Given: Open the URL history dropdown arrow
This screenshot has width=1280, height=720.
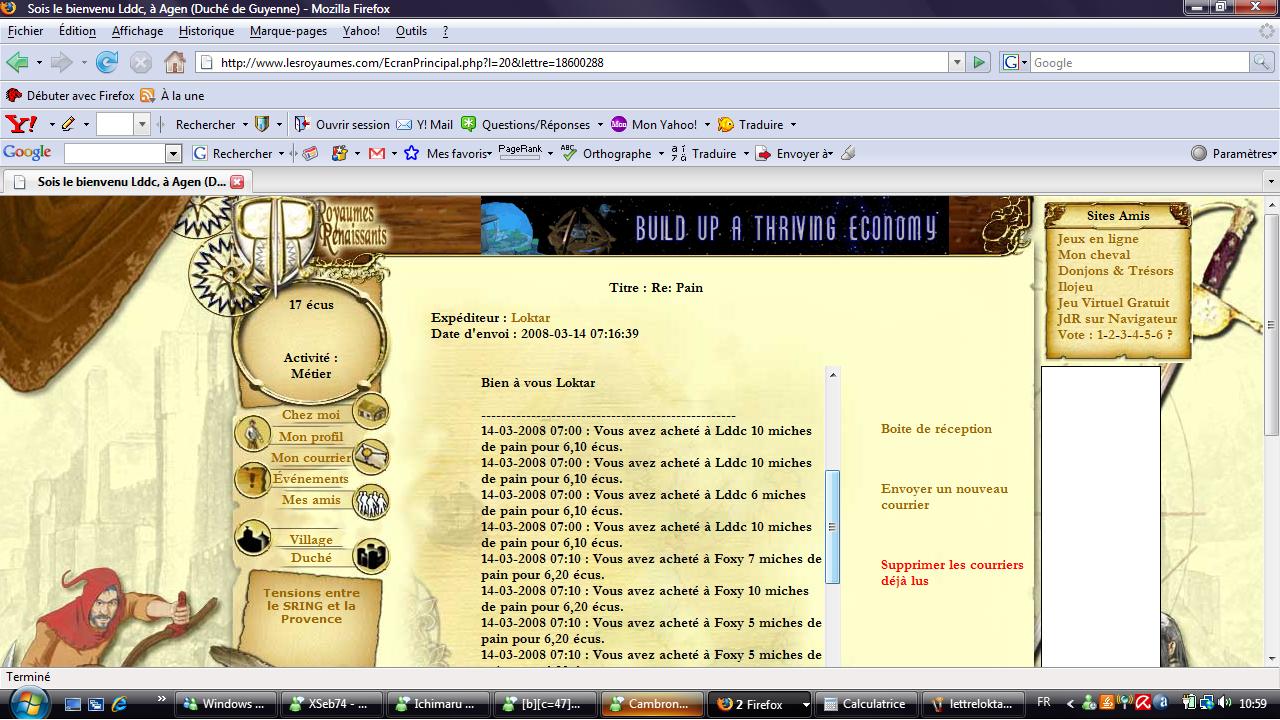Looking at the screenshot, I should (955, 62).
